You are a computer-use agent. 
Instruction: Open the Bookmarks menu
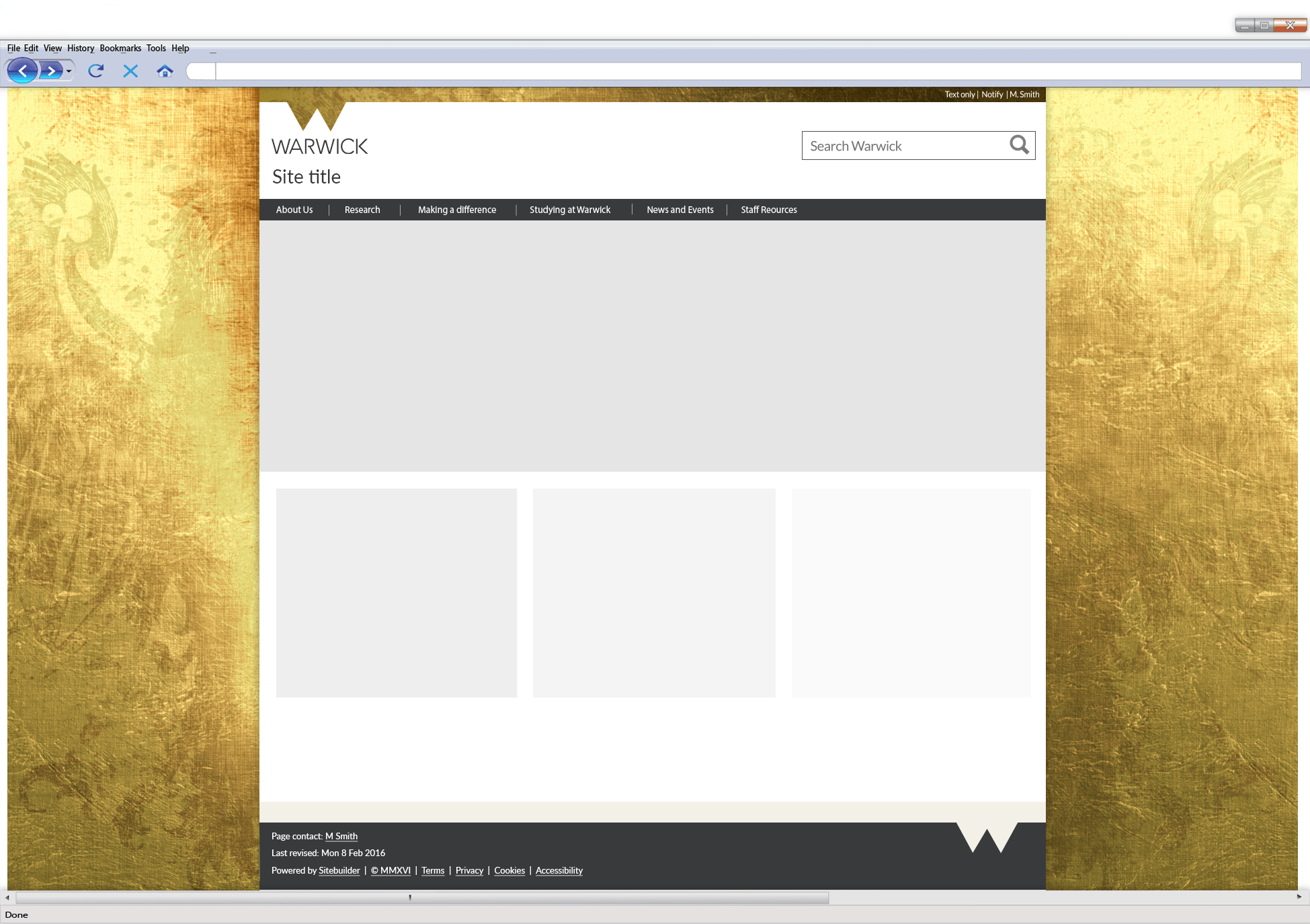[x=120, y=48]
